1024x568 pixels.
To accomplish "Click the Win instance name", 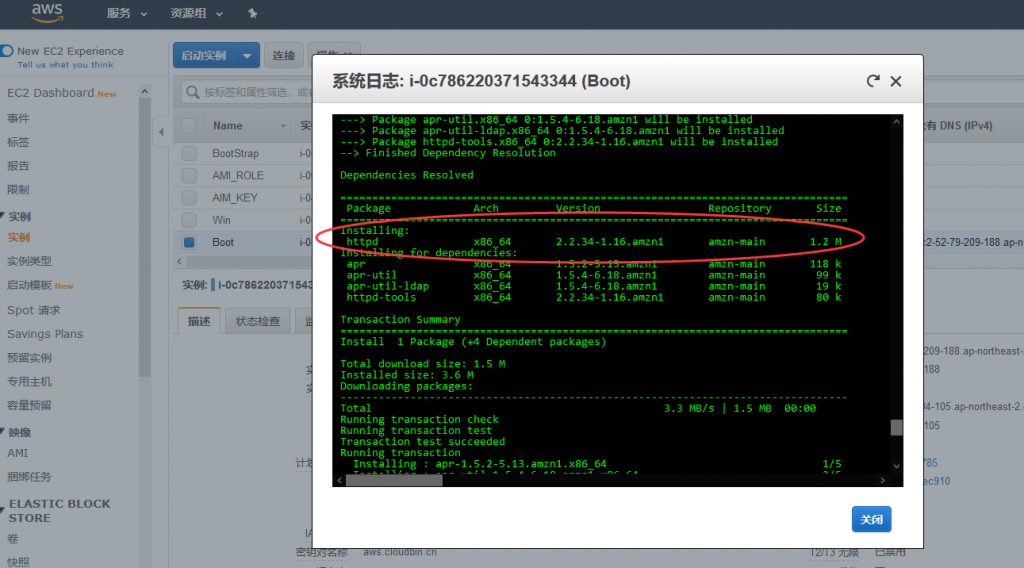I will 221,220.
